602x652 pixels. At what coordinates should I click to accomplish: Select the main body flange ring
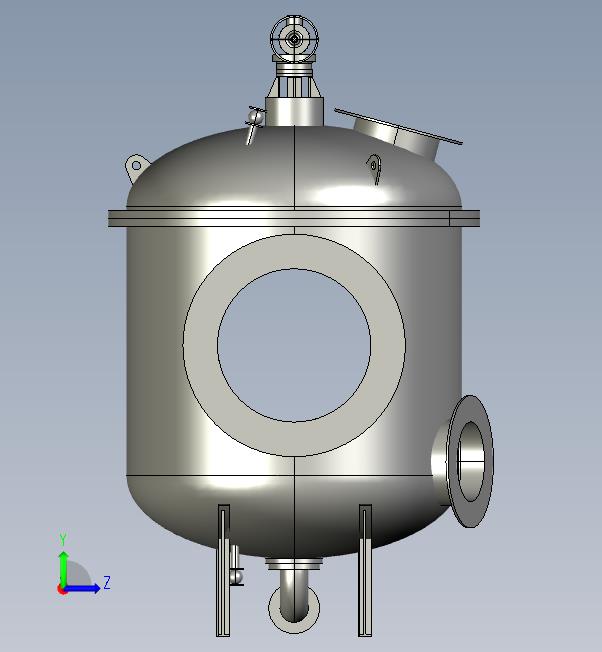(x=294, y=218)
